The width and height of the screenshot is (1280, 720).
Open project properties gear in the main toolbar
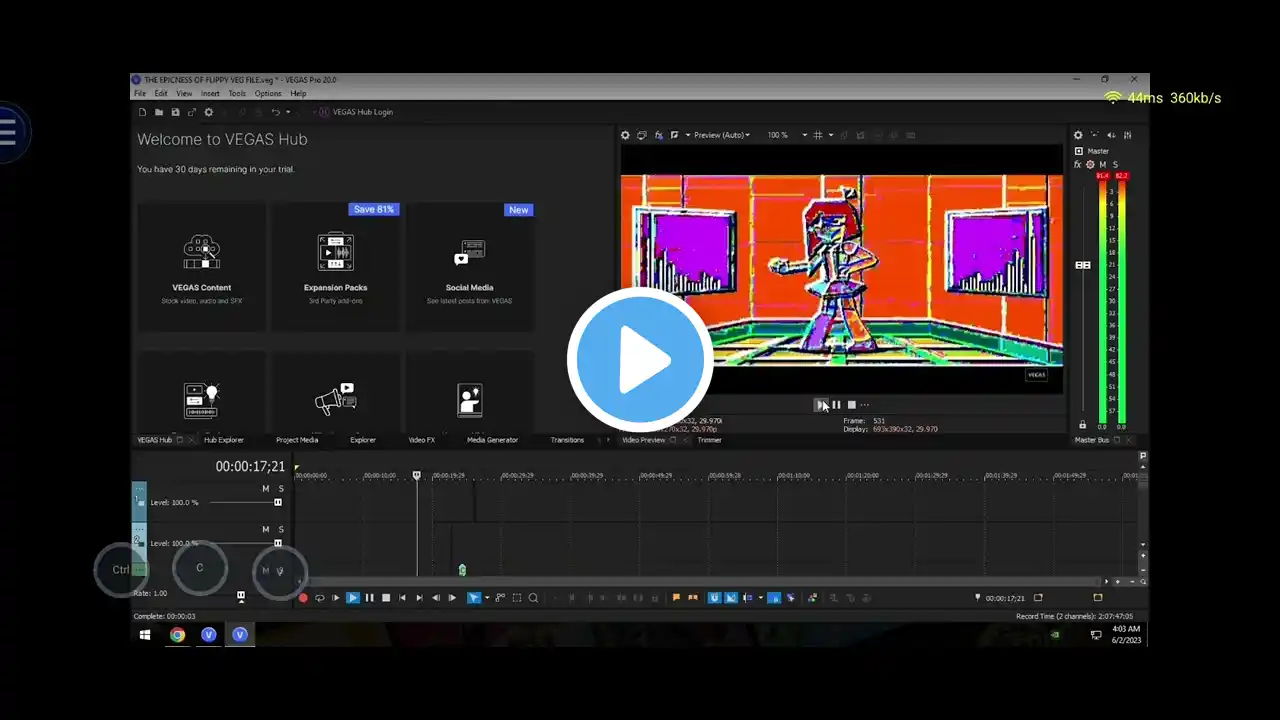click(209, 112)
